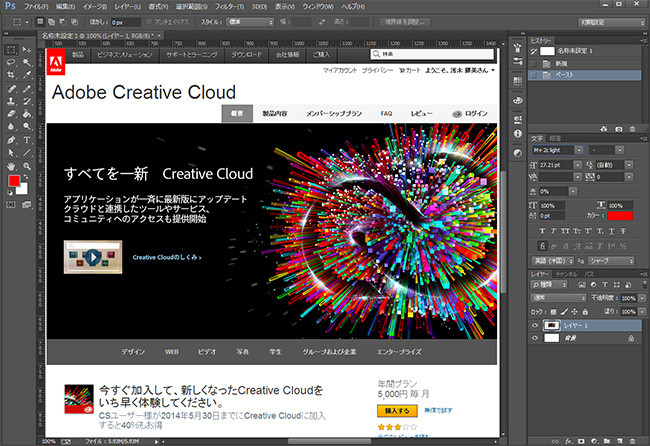Select the Magic Wand tool

pos(27,63)
